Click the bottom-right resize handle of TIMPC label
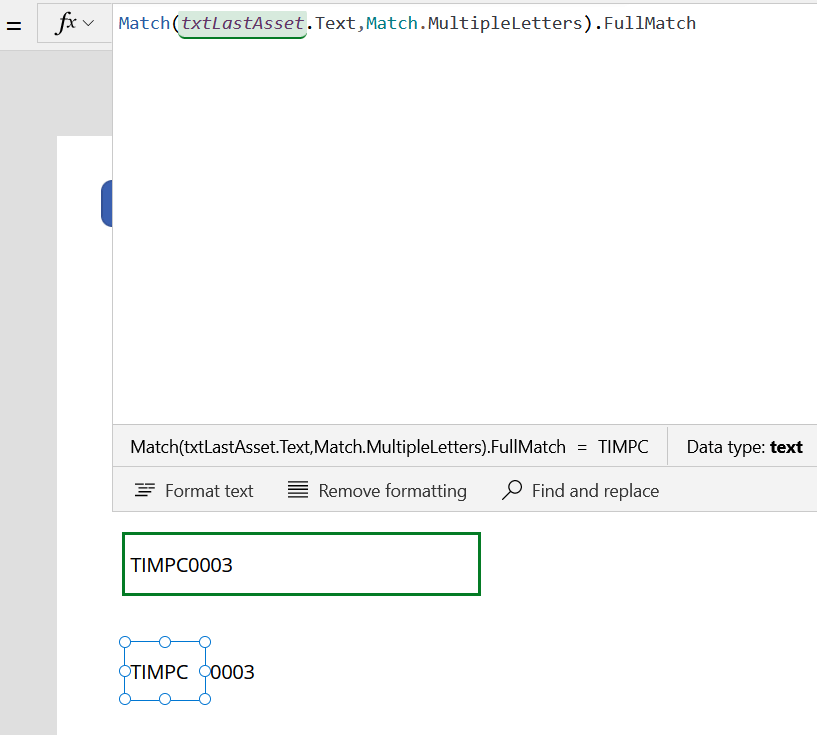817x735 pixels. click(x=205, y=699)
